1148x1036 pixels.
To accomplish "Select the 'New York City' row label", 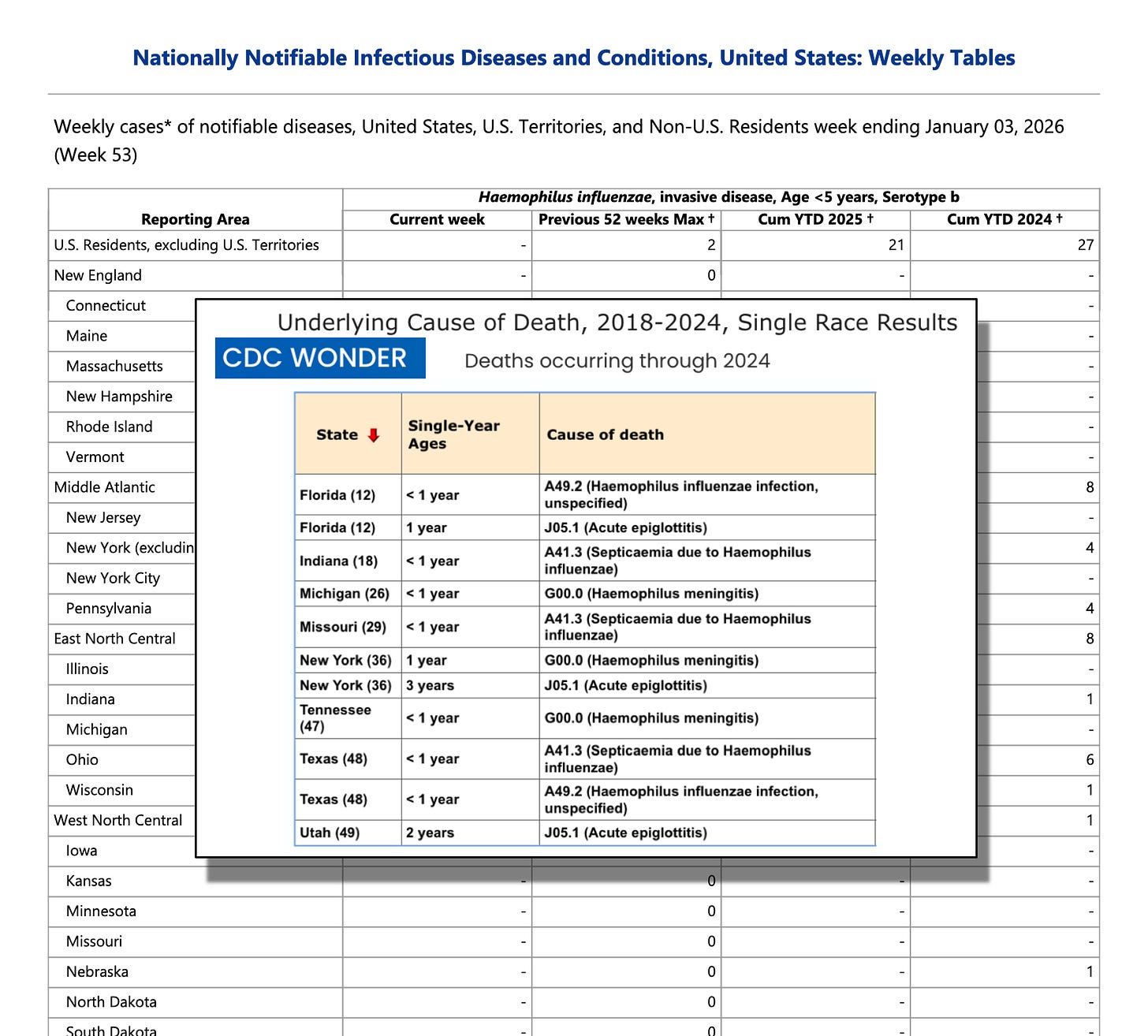I will [113, 578].
